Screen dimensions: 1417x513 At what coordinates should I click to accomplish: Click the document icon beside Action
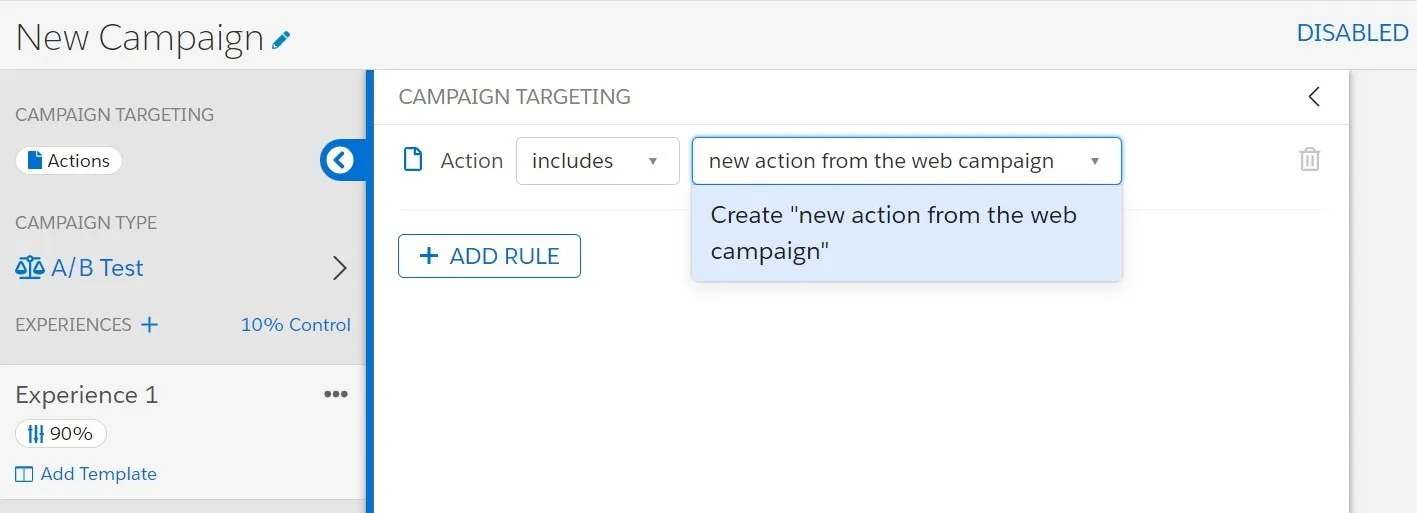[413, 160]
